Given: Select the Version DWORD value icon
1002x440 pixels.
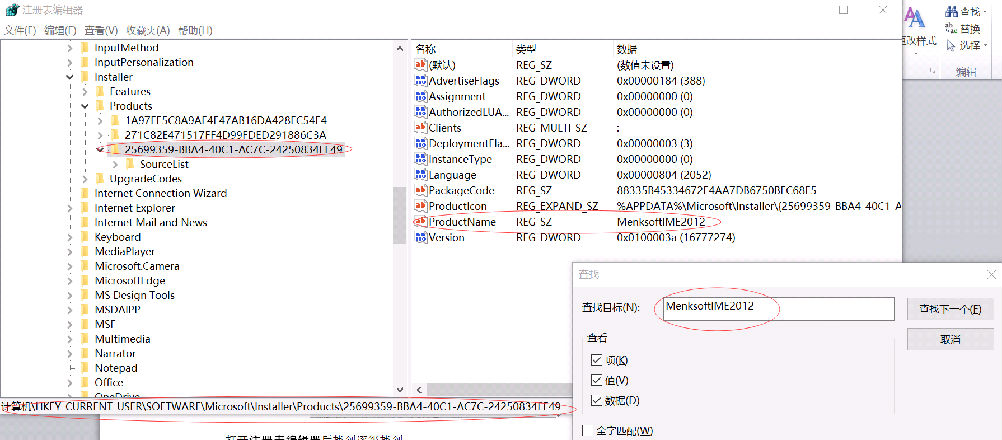Looking at the screenshot, I should coord(421,237).
